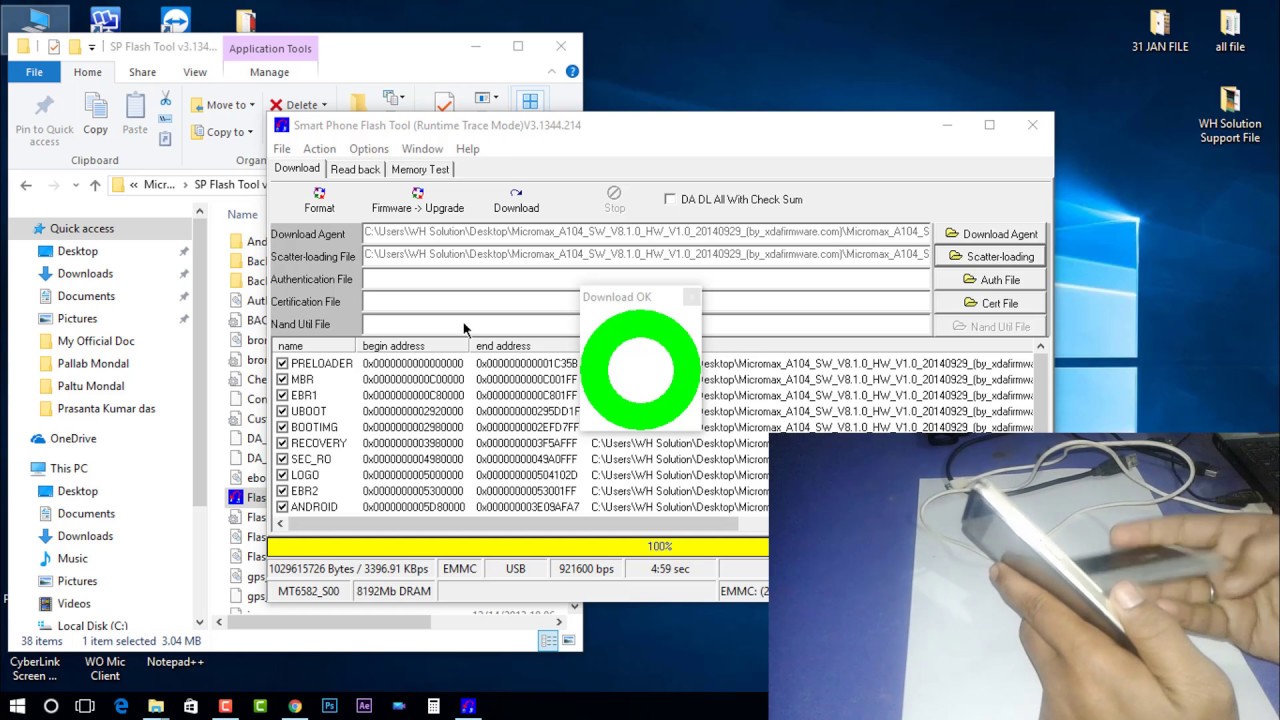Image resolution: width=1280 pixels, height=720 pixels.
Task: Go up one folder level in Explorer
Action: [95, 185]
